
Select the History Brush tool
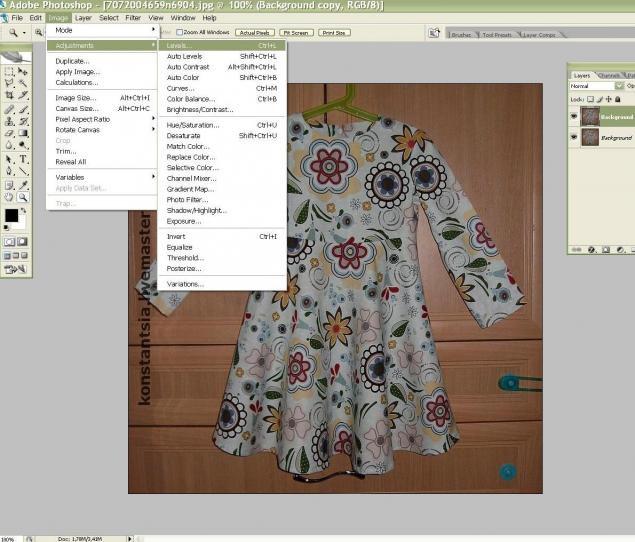[23, 121]
